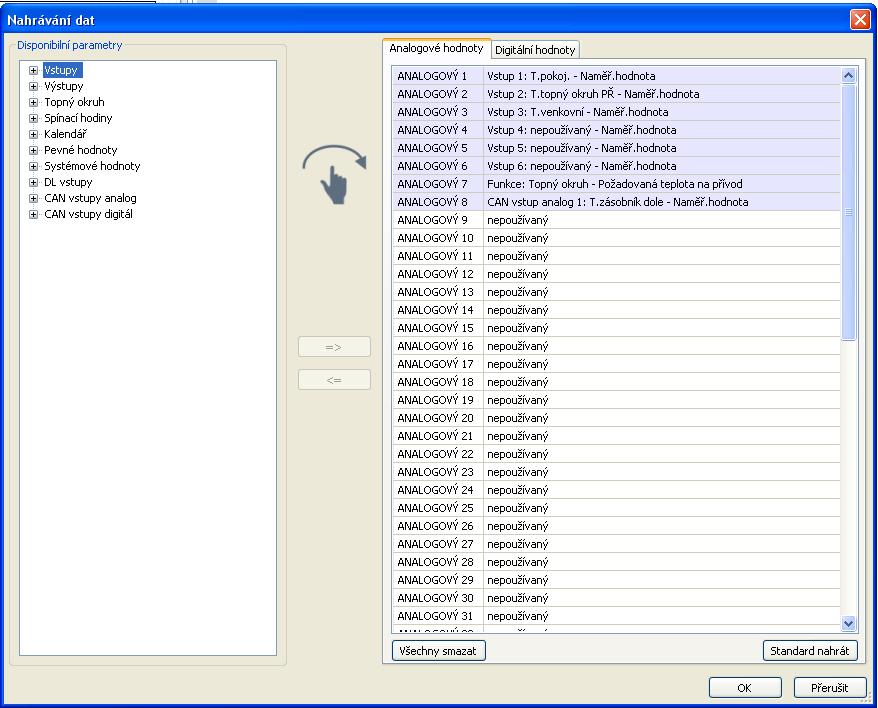Select the ANALOGOVÝ 28 row

(617, 562)
